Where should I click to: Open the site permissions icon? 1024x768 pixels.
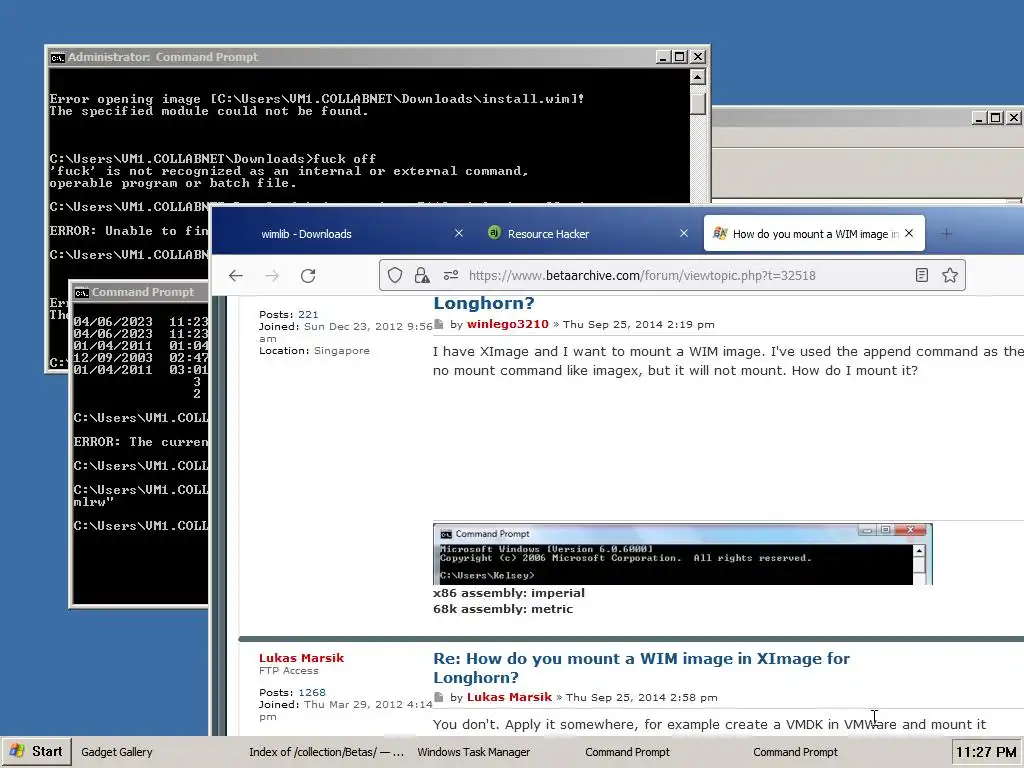coord(451,276)
